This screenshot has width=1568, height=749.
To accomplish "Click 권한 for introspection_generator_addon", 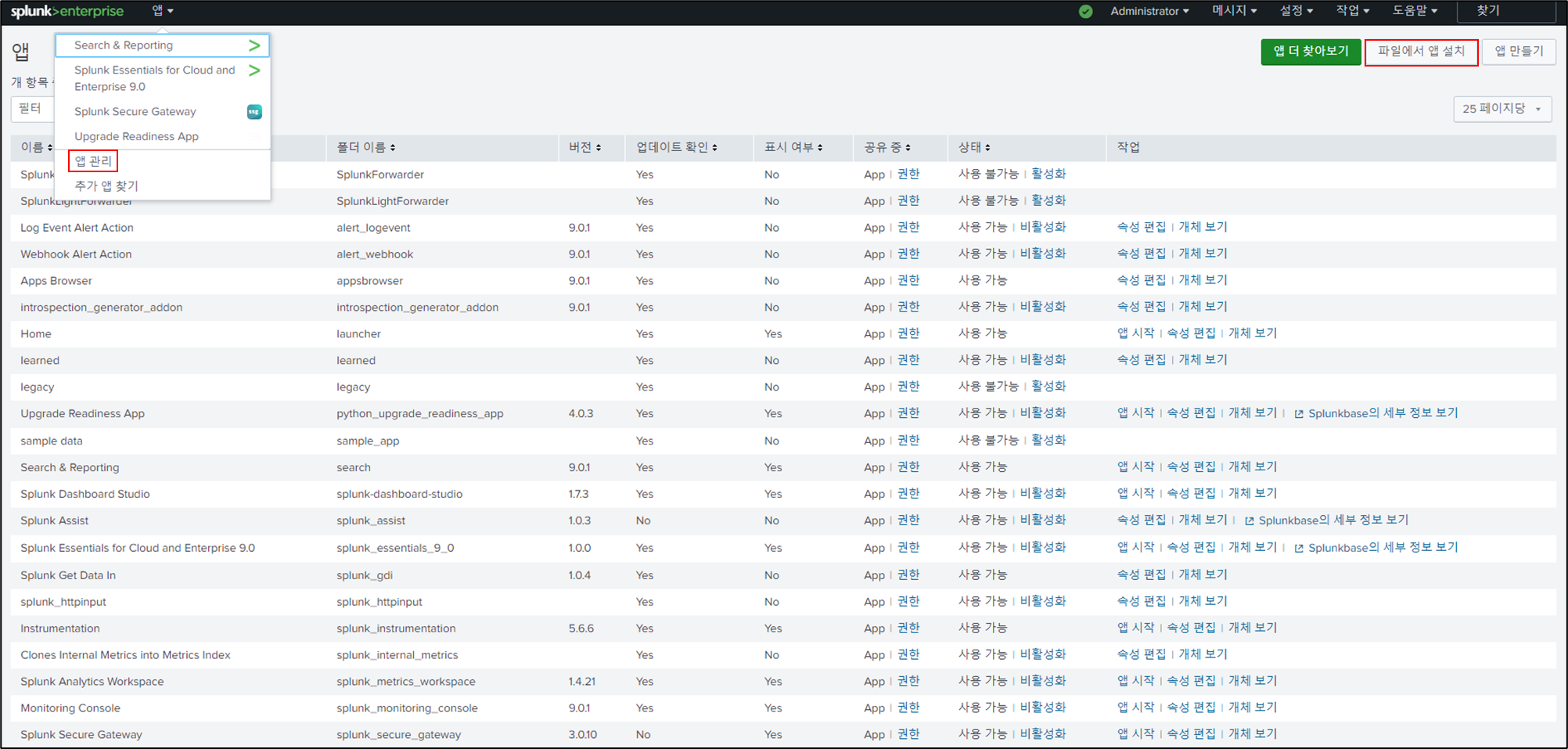I will (x=908, y=308).
